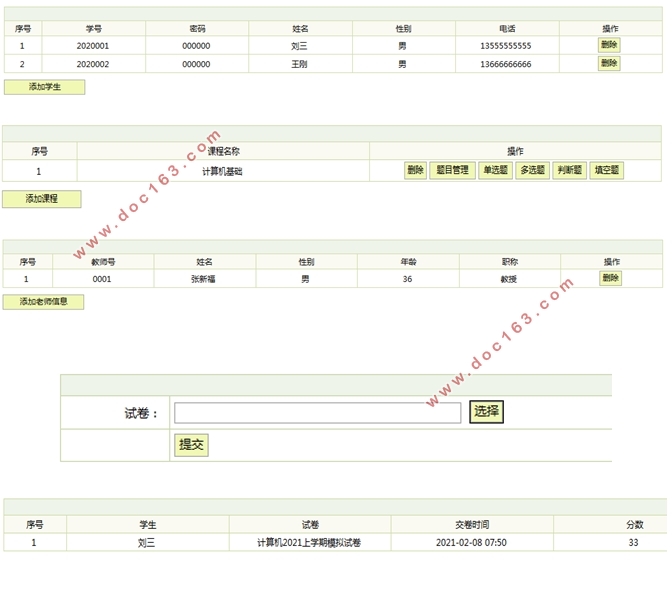Screen dimensions: 672x609
Task: Click the 教授 title cell
Action: 509,279
